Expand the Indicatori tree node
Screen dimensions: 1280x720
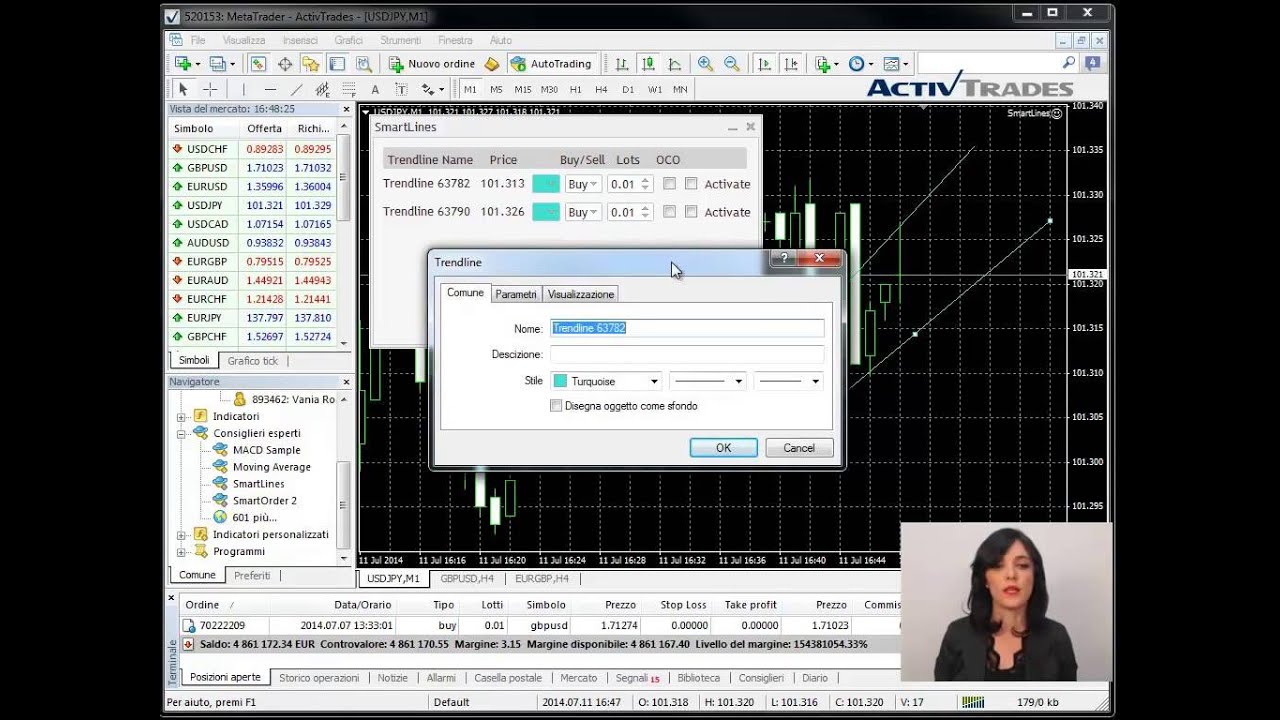(181, 417)
